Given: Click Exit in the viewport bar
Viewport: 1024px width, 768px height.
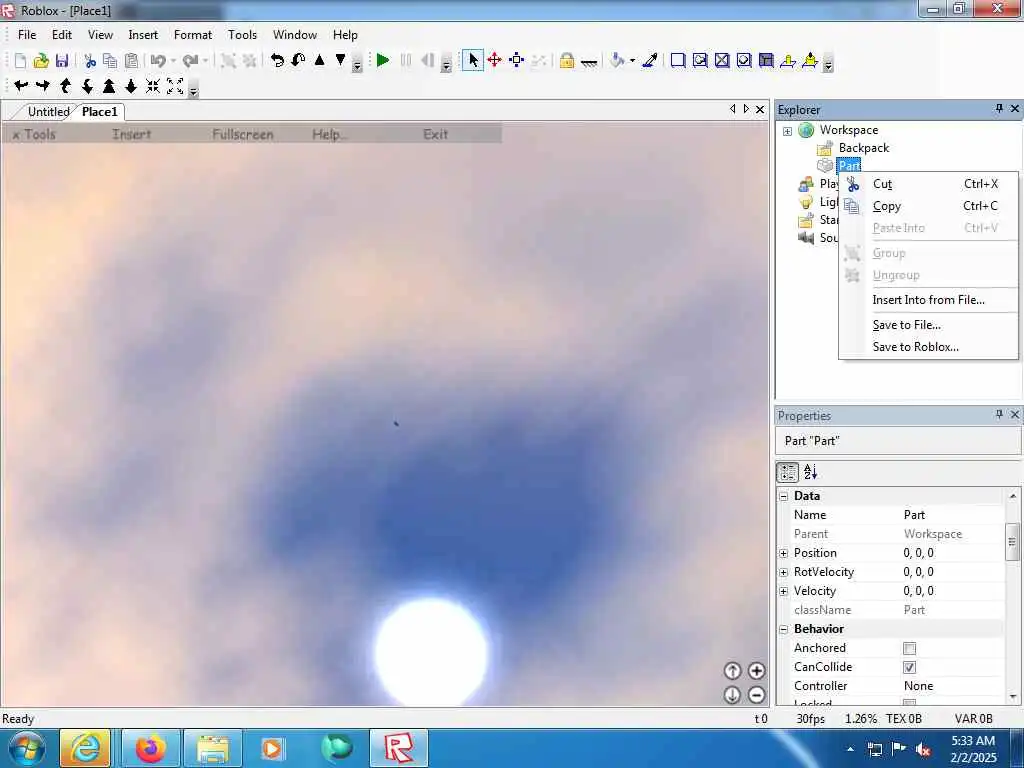Looking at the screenshot, I should point(435,135).
